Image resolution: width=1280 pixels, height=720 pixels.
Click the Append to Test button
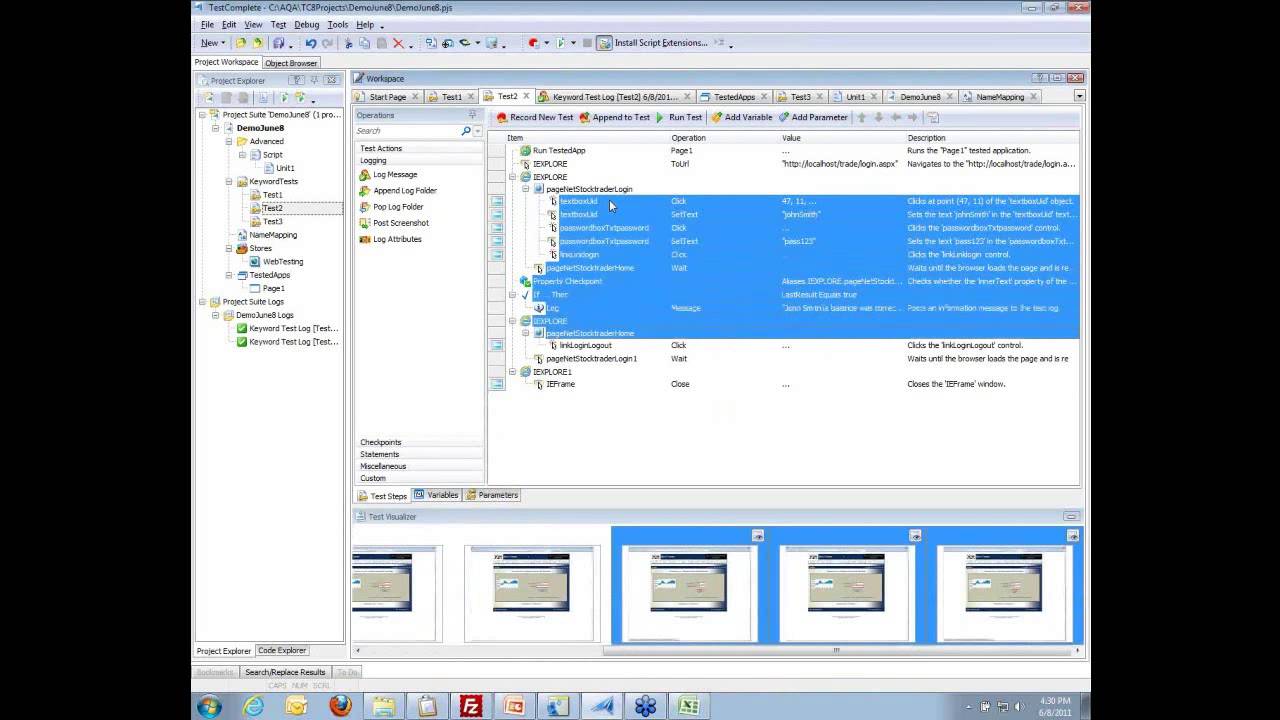pyautogui.click(x=614, y=117)
